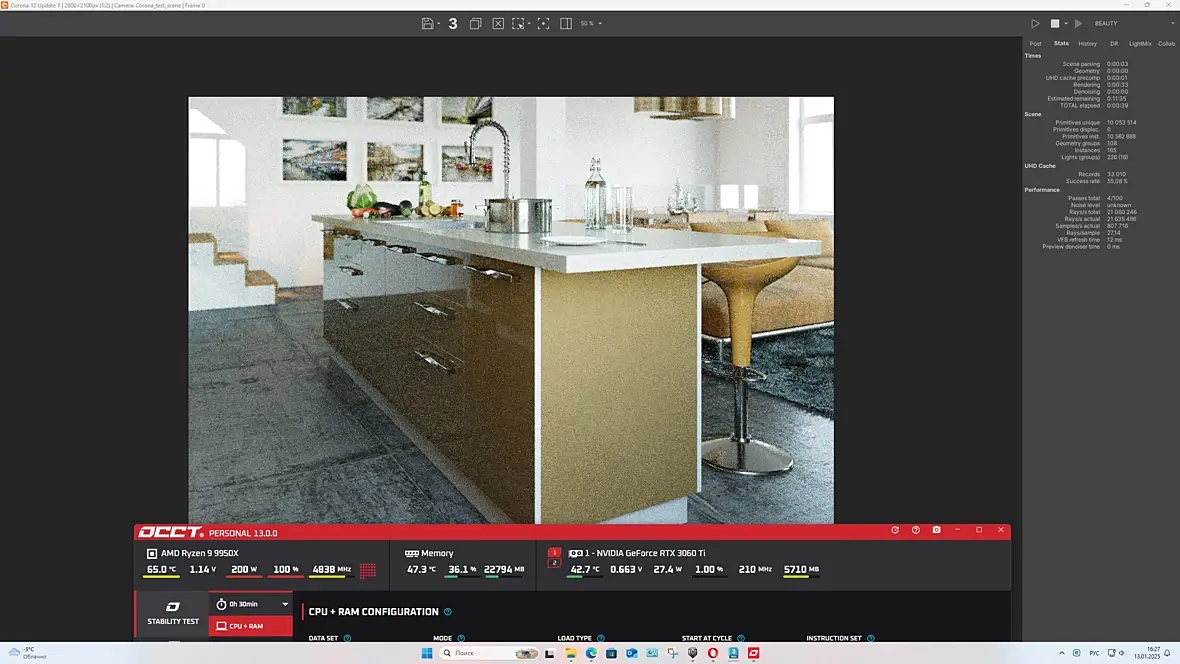Viewport: 1180px width, 664px height.
Task: Click the start render play icon
Action: [1036, 23]
